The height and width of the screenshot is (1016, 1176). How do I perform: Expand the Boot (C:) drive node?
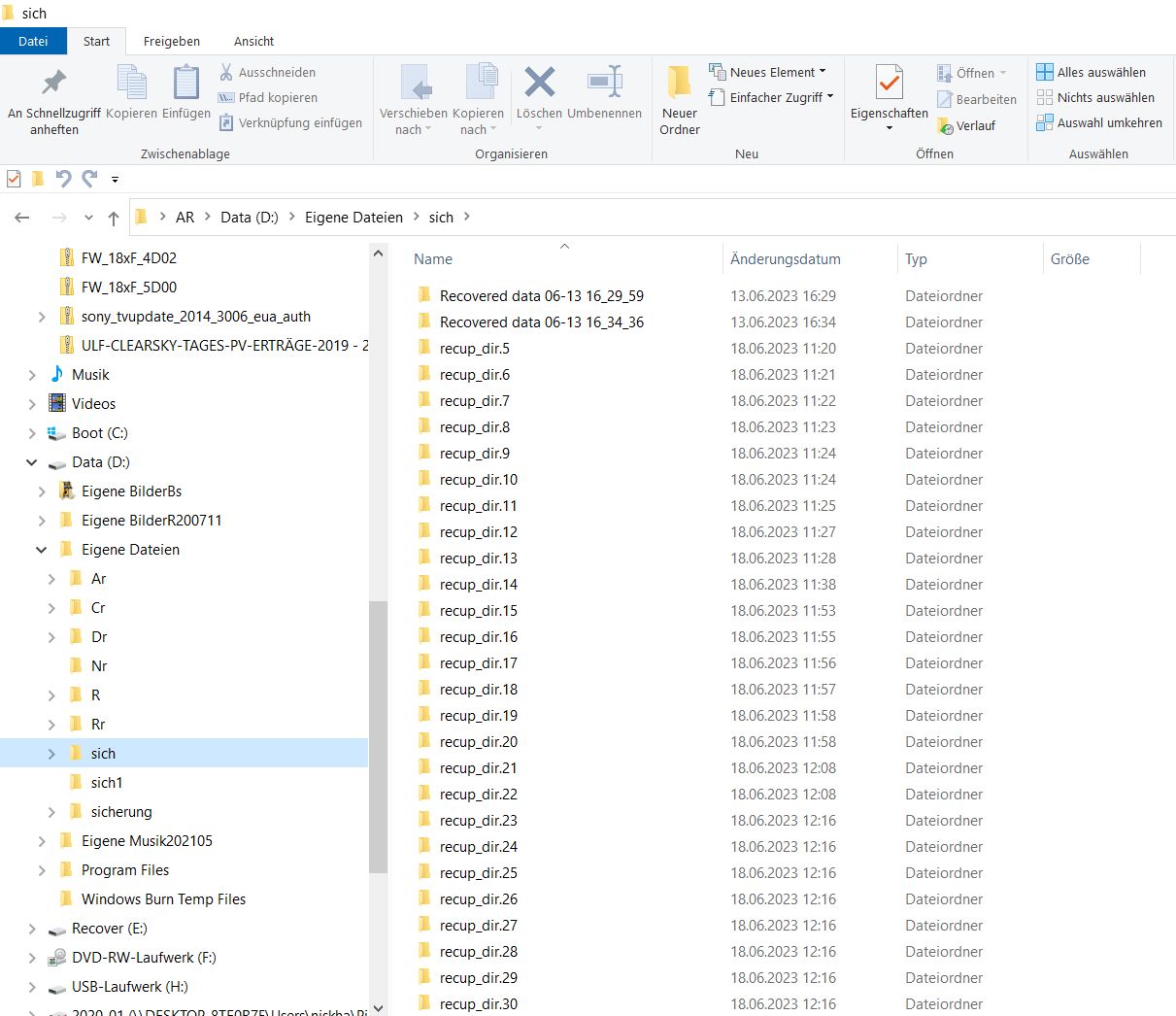[32, 433]
